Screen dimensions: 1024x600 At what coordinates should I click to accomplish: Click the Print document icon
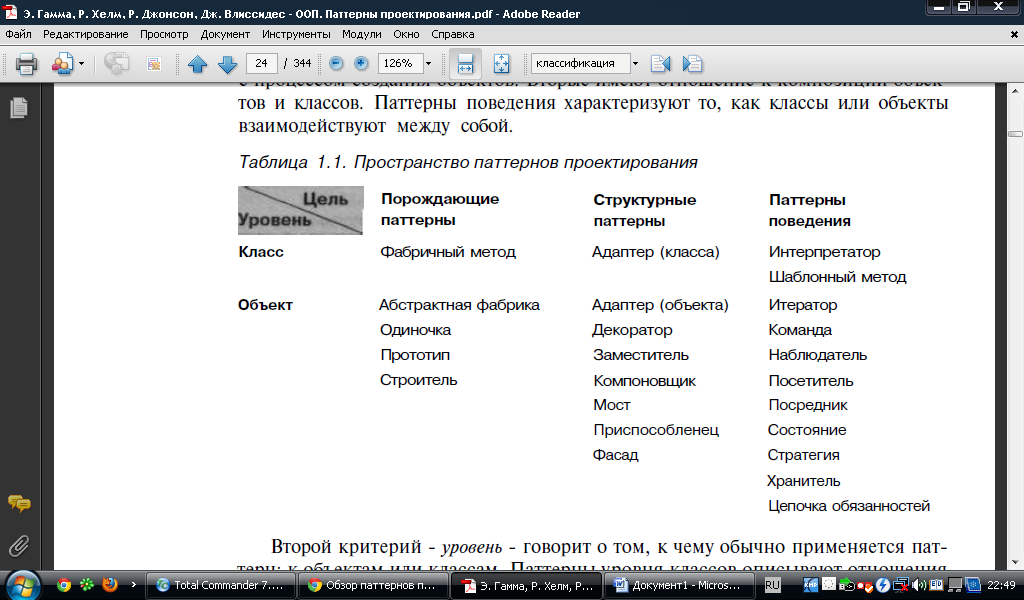click(x=26, y=64)
